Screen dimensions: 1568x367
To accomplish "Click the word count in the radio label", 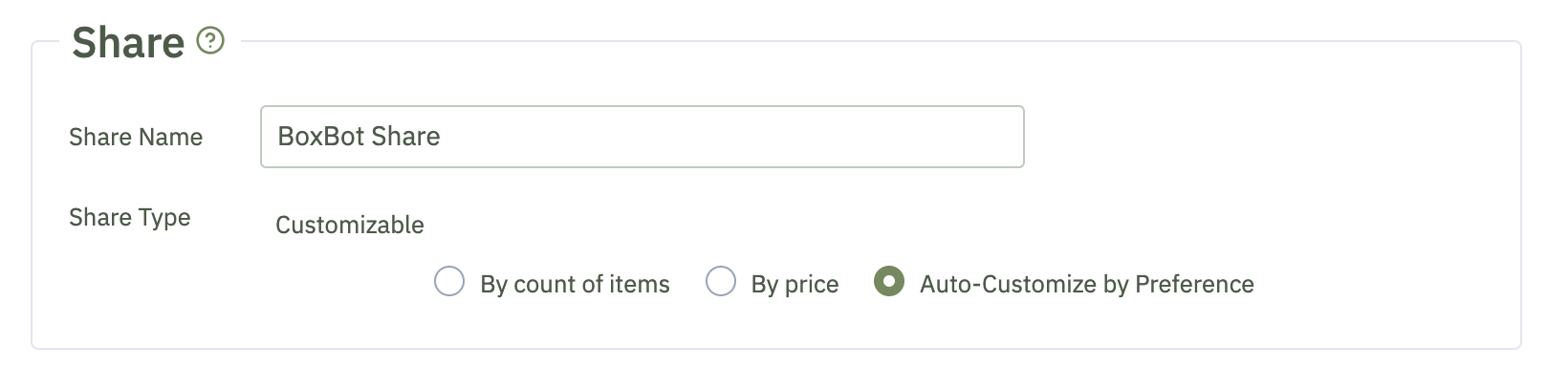I will (545, 285).
